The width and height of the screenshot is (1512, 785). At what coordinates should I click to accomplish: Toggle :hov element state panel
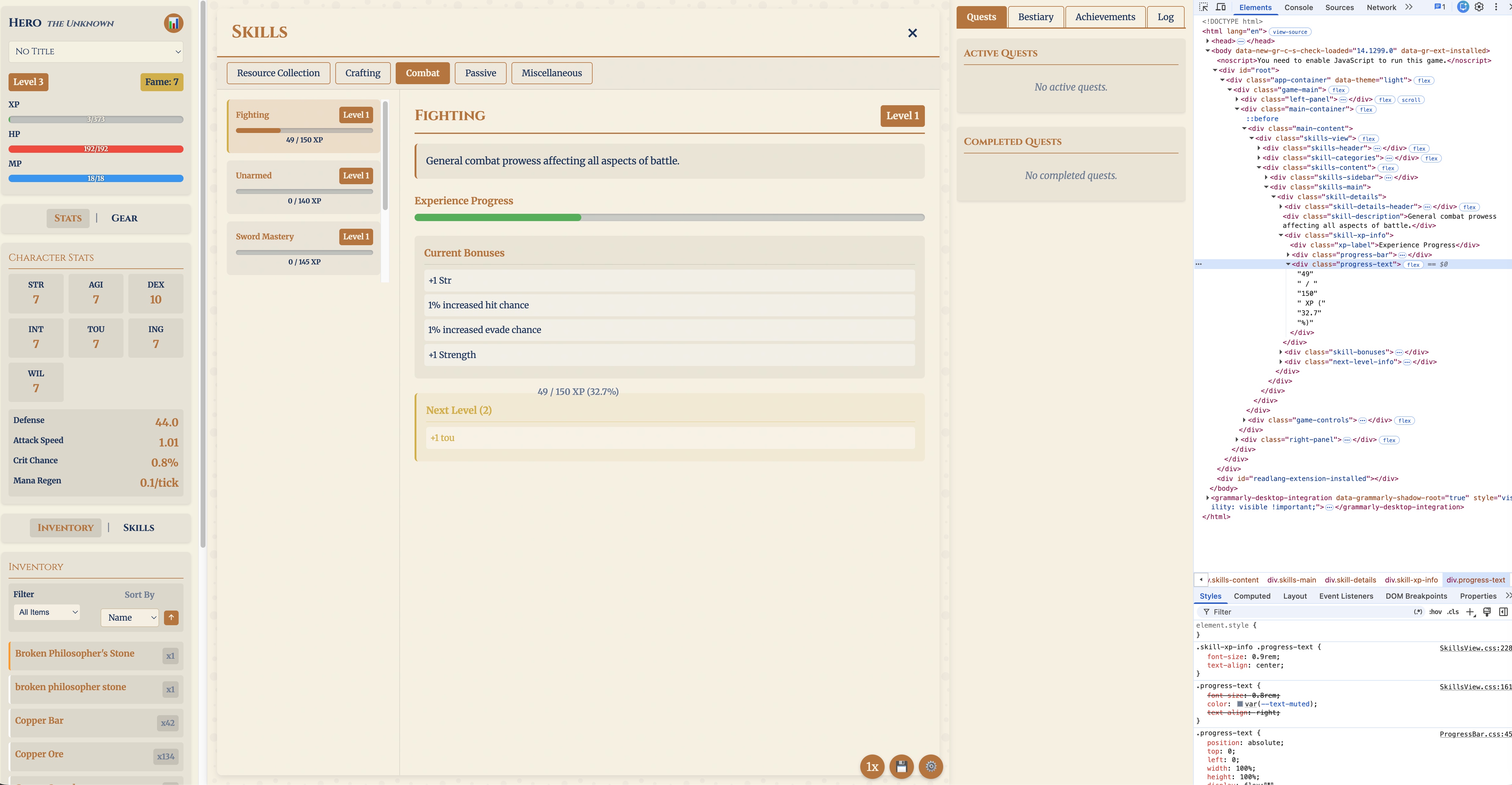click(1435, 612)
